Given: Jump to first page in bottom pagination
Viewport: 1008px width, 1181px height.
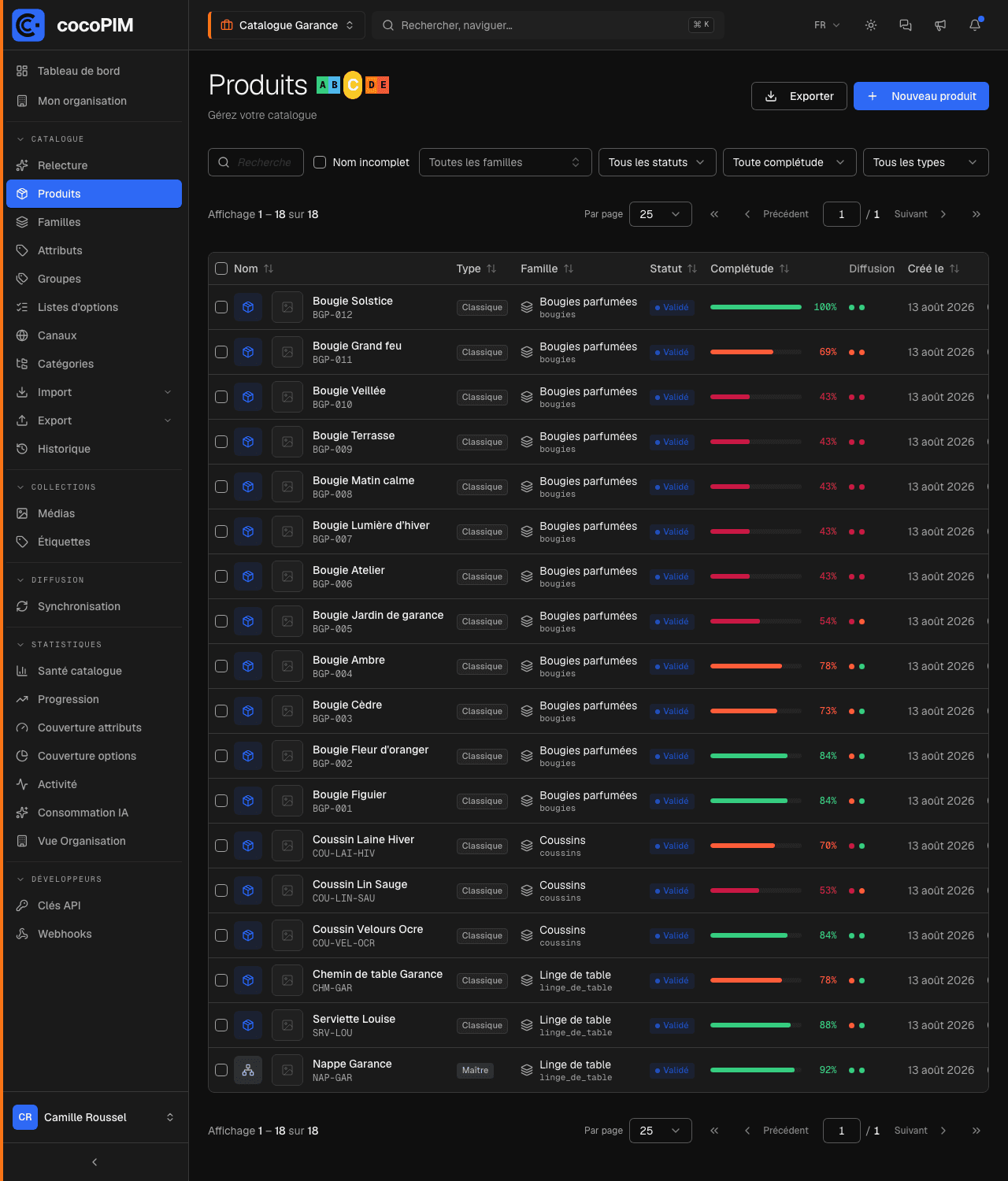Looking at the screenshot, I should [x=714, y=1131].
